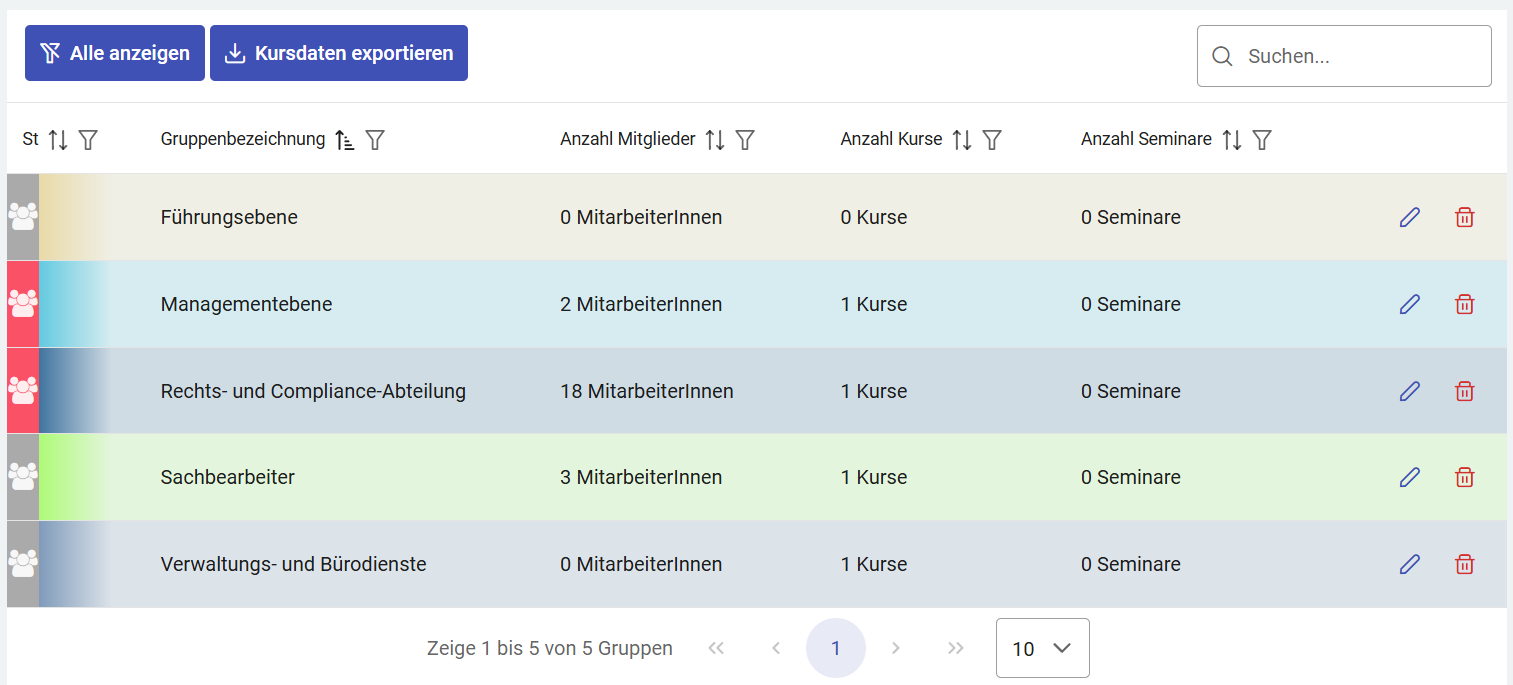Click the Kursdaten exportieren button
The image size is (1513, 685).
click(x=339, y=53)
